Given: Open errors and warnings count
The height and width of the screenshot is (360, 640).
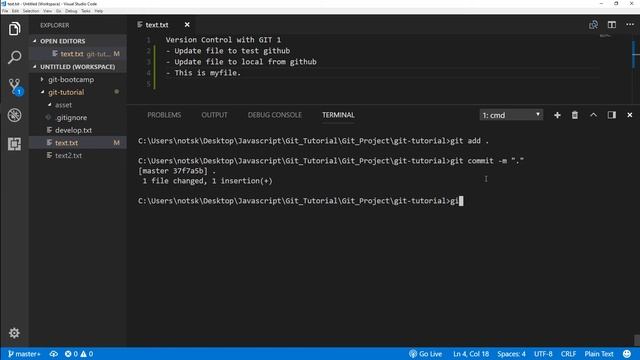Looking at the screenshot, I should pyautogui.click(x=79, y=354).
